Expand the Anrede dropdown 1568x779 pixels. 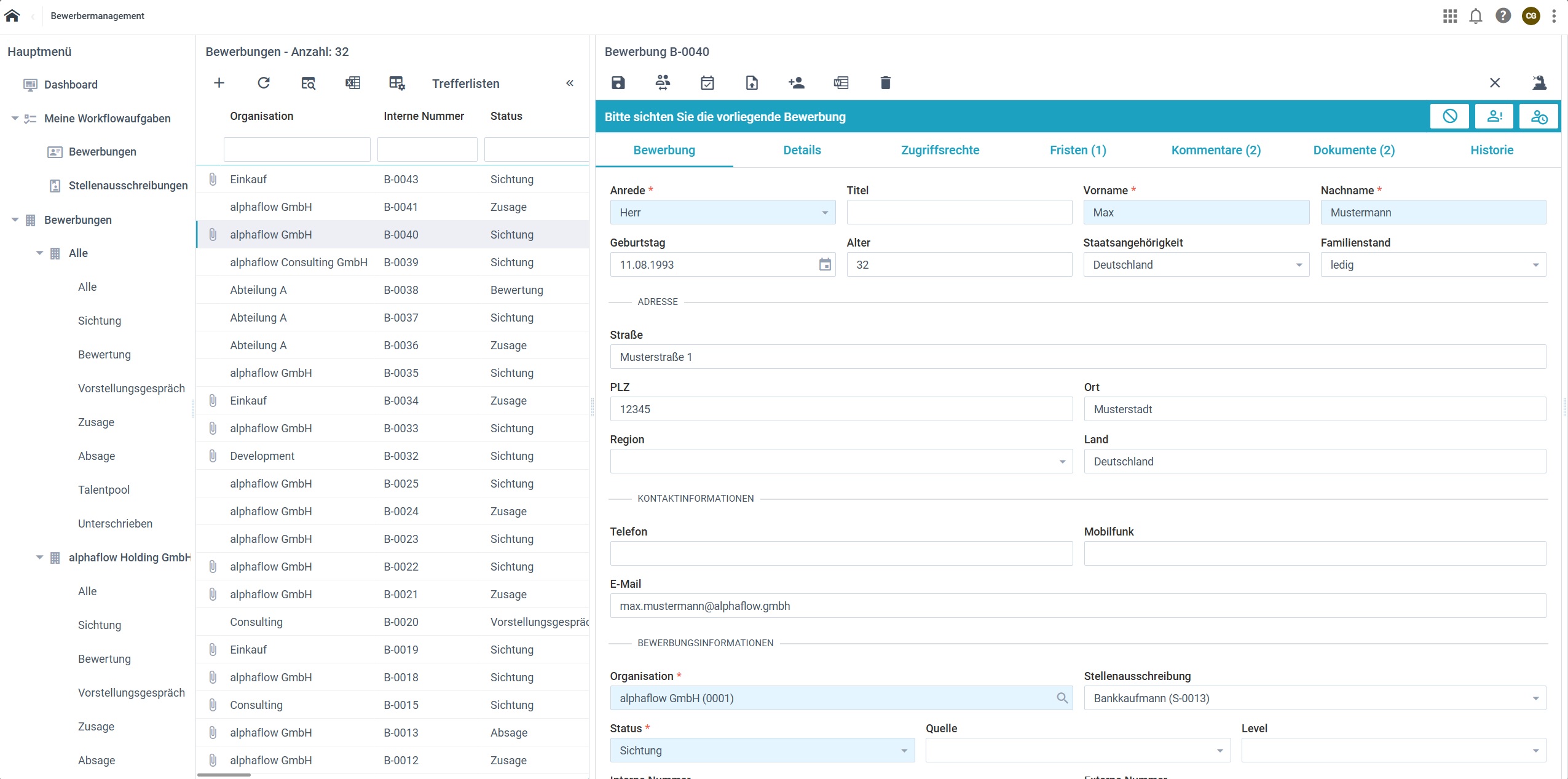click(825, 213)
